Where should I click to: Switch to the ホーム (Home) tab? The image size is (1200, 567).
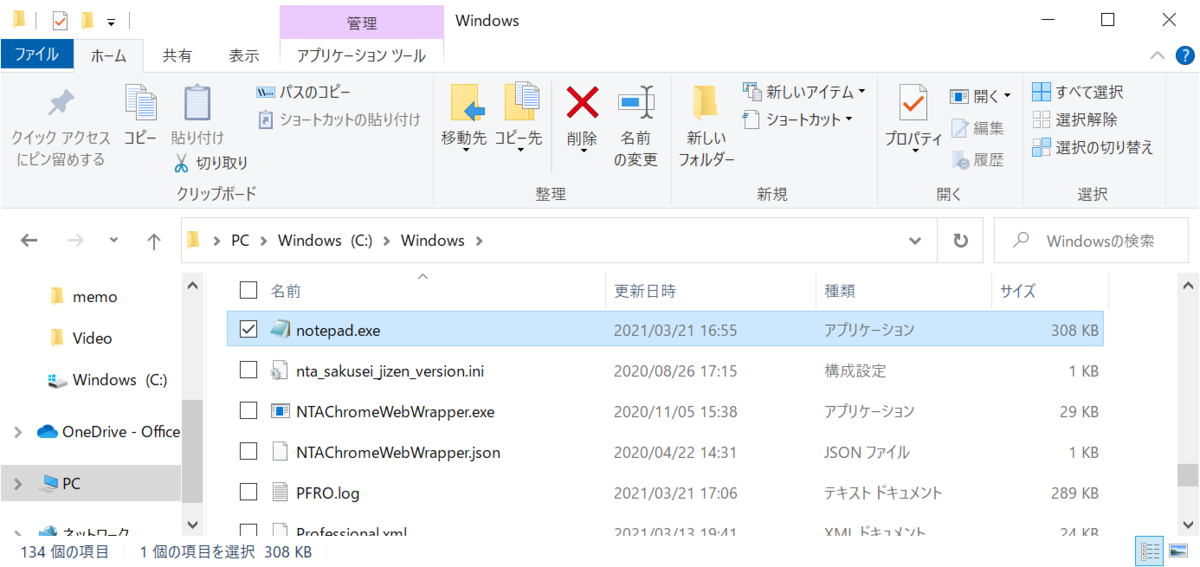click(109, 56)
